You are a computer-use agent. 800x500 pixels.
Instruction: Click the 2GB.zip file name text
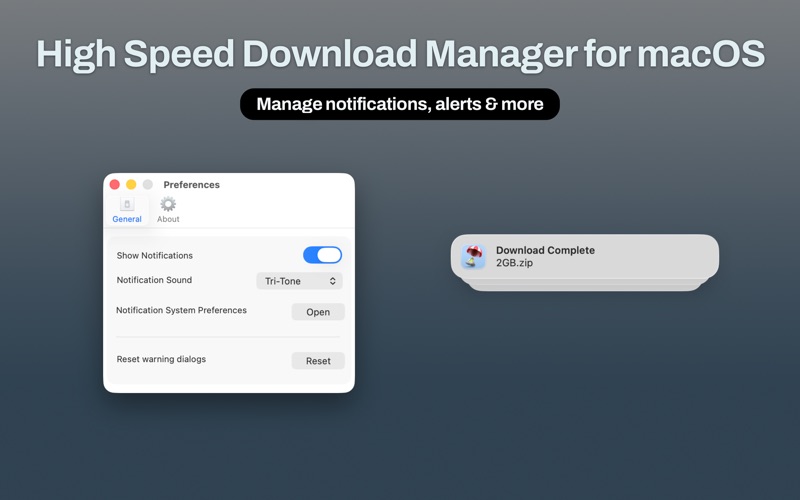[x=514, y=263]
